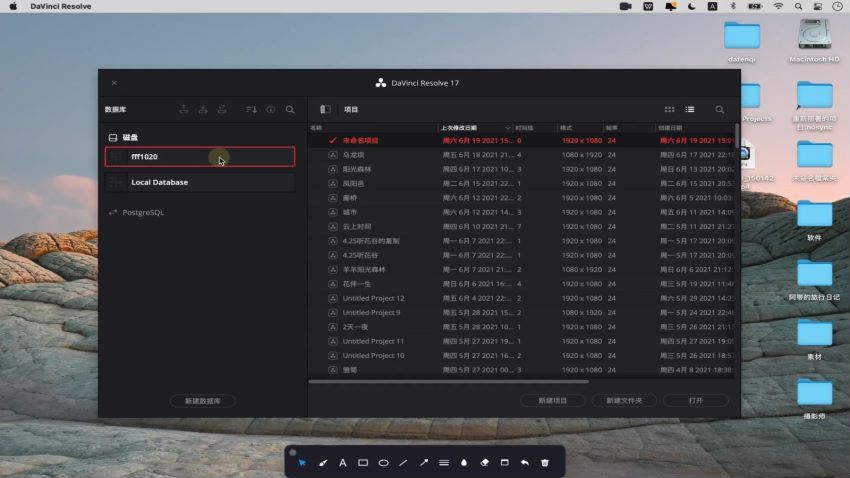Open the database search magnifier
Screen dimensions: 850x478
point(290,110)
